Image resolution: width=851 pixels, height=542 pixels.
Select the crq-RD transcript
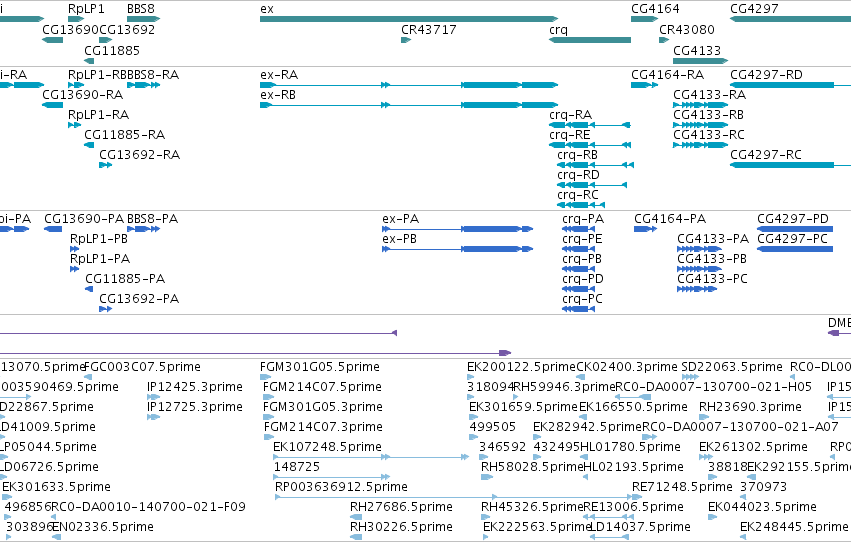tap(592, 185)
